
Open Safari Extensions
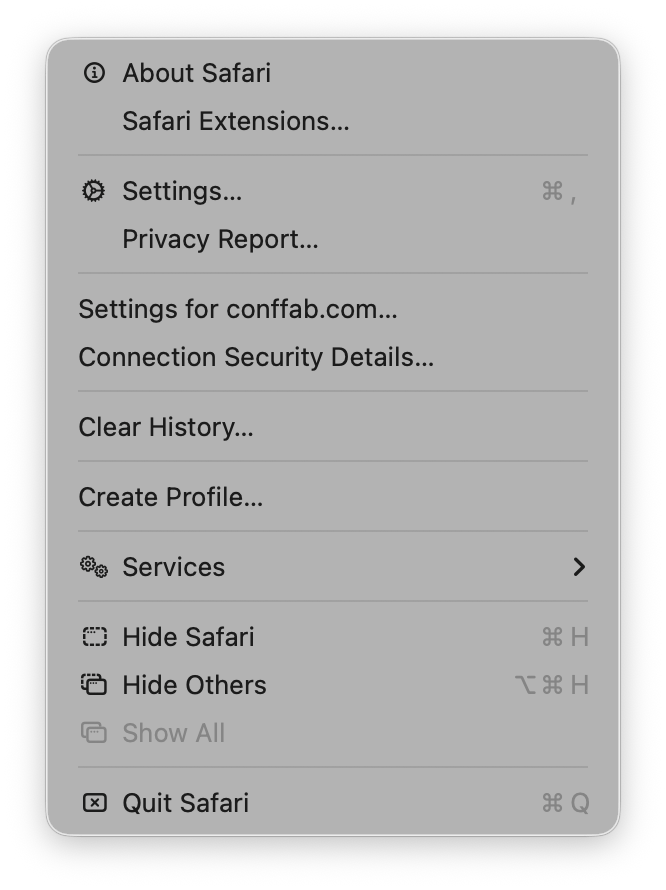(x=236, y=121)
